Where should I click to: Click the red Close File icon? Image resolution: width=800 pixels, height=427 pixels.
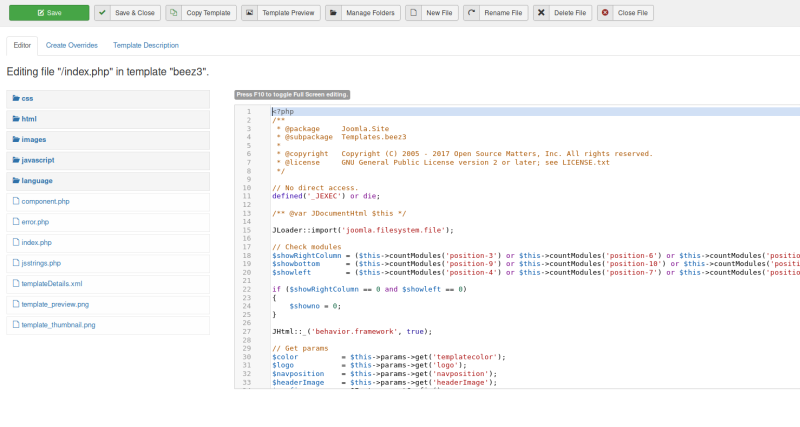tap(607, 13)
